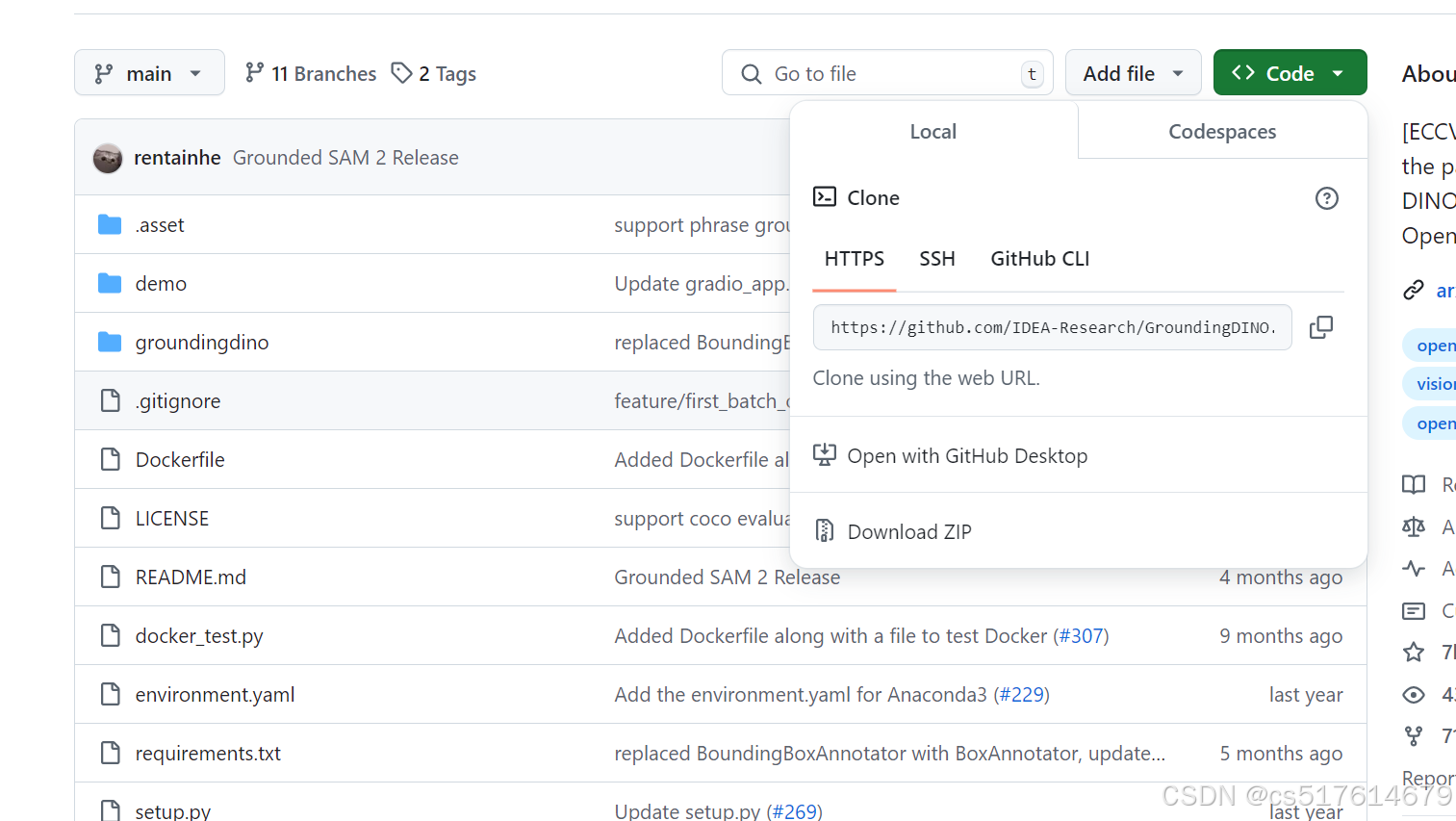Click the forks icon in sidebar

[x=1414, y=736]
